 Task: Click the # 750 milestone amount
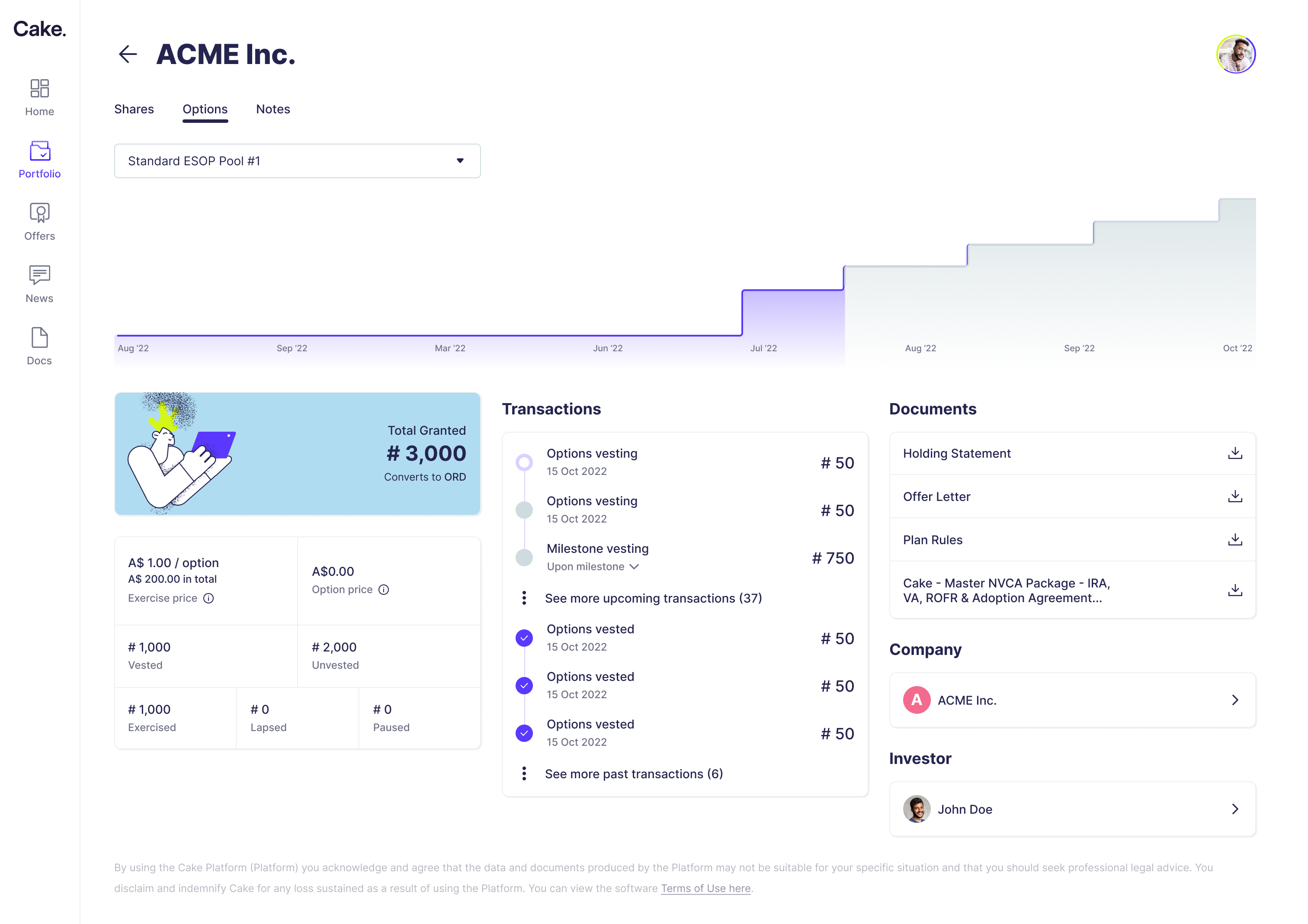(x=833, y=558)
